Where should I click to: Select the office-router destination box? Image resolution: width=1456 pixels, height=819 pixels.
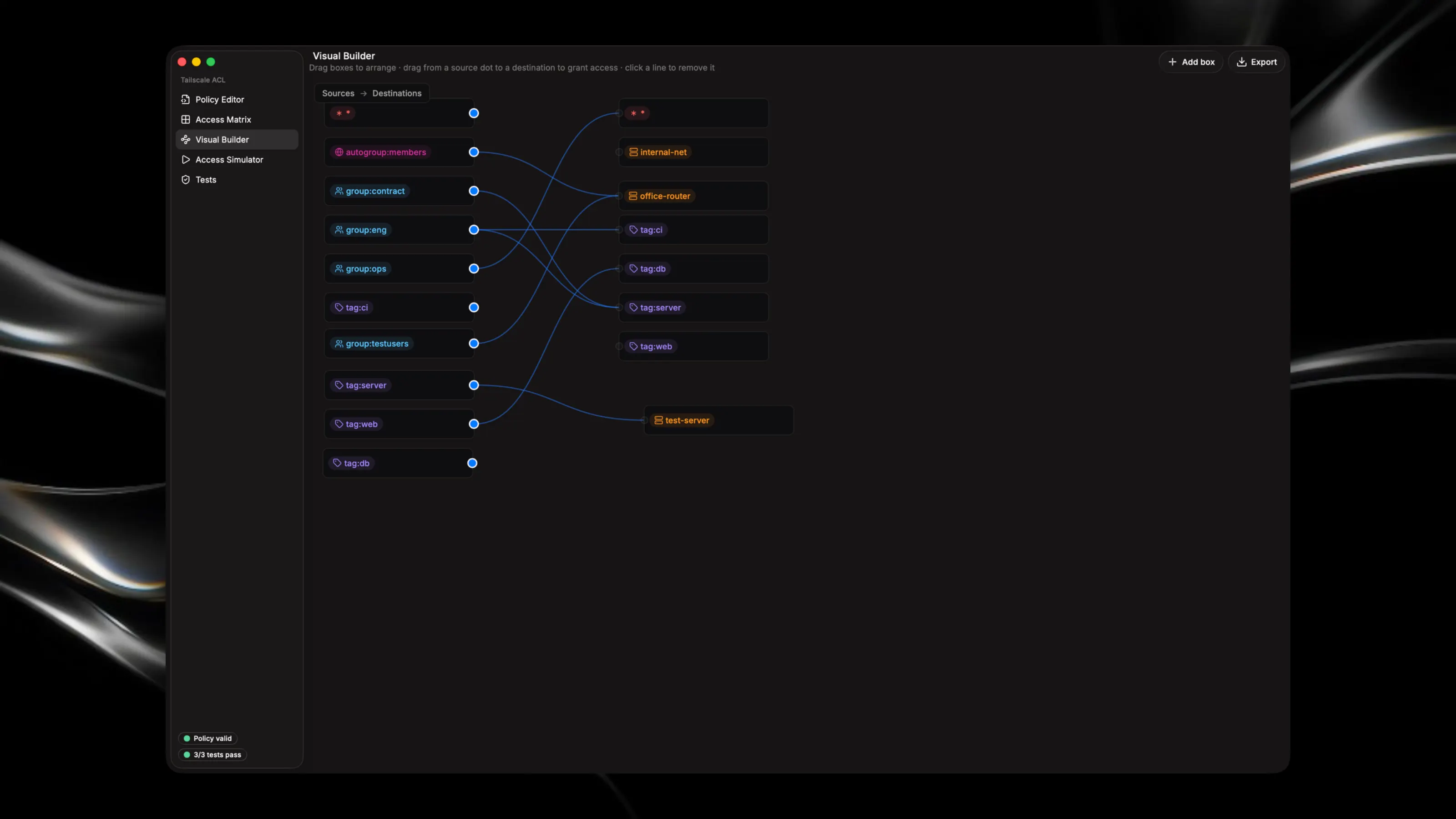tap(693, 196)
